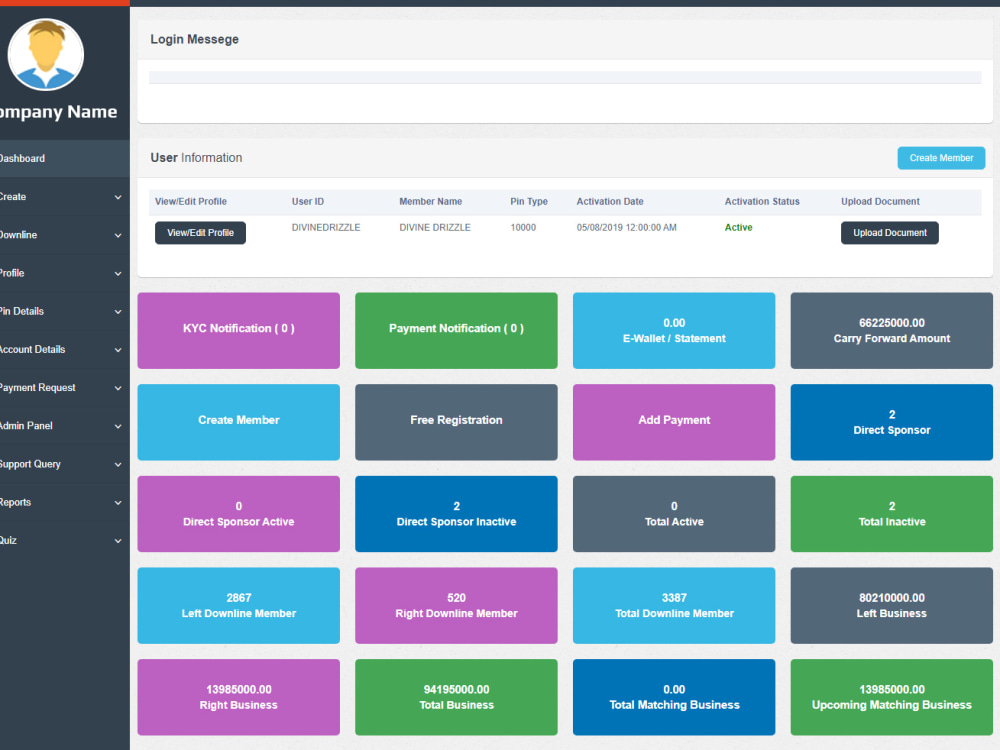Click the DIVINE DRIZZLE member name cell

pos(435,227)
